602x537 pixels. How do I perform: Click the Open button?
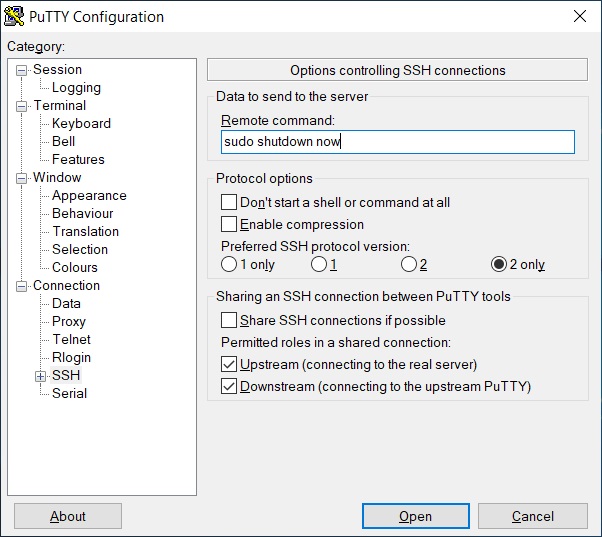(415, 516)
